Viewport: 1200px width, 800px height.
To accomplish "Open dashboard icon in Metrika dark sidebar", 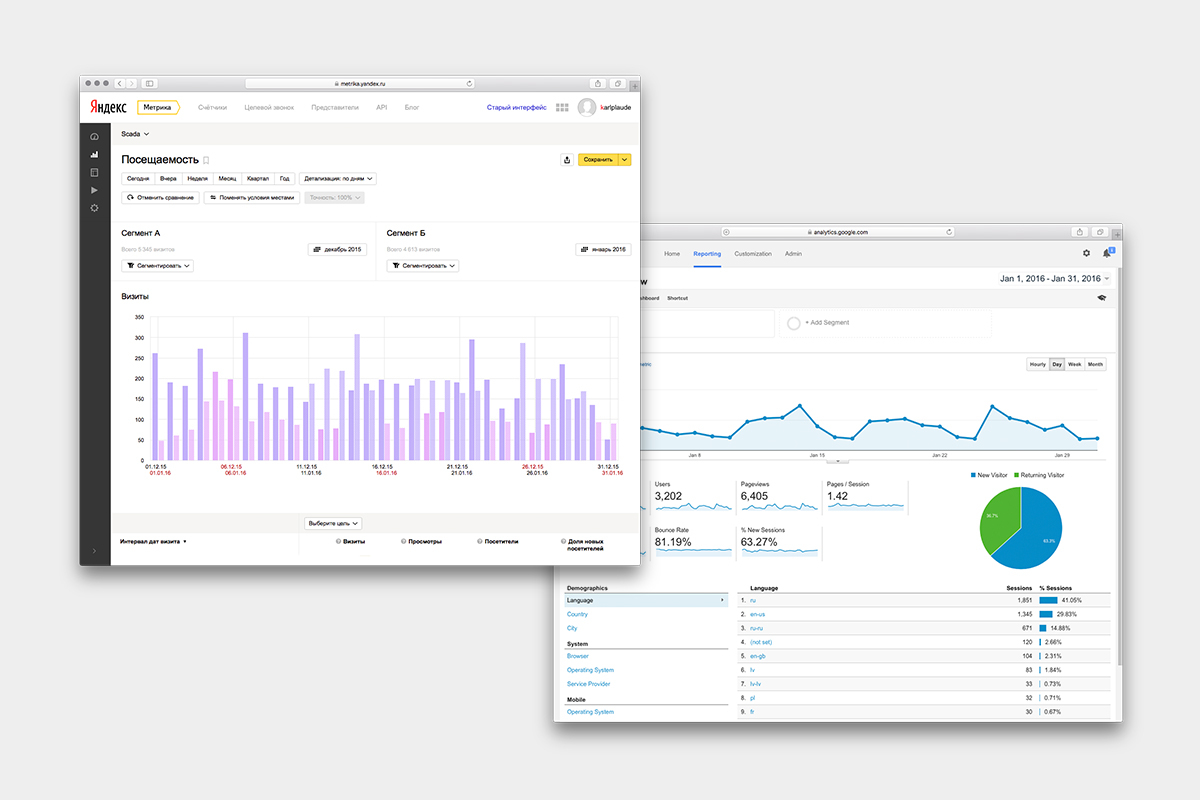I will (95, 137).
